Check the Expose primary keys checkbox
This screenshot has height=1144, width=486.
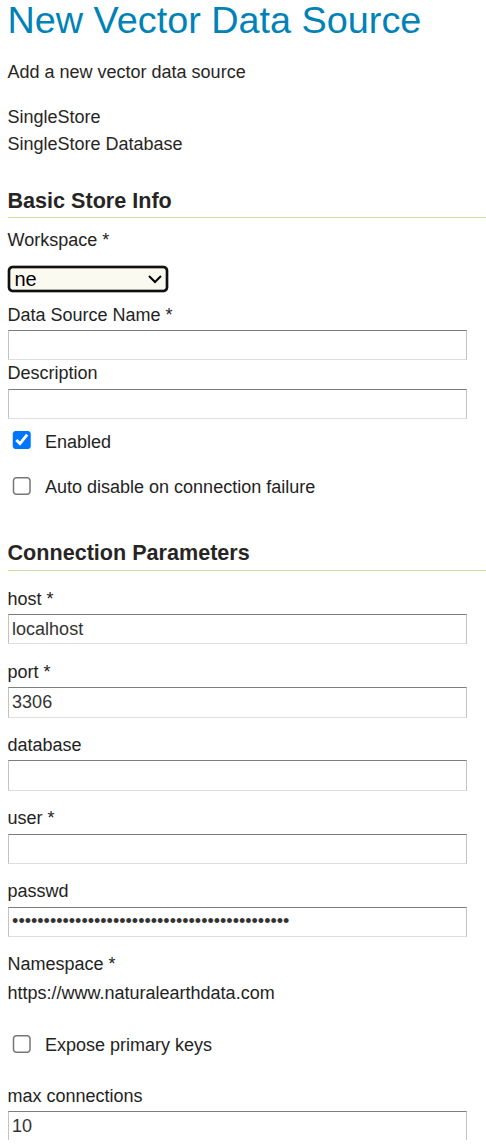click(x=22, y=1045)
